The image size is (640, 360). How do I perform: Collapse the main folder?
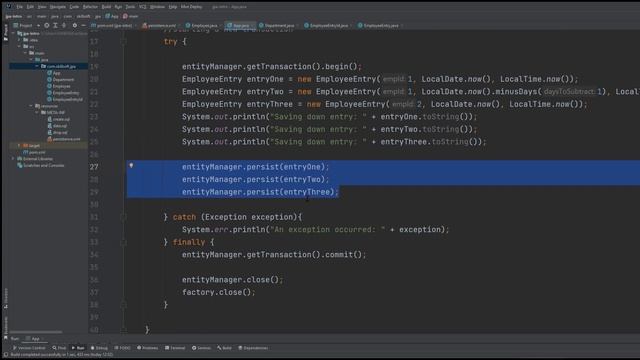(25, 53)
